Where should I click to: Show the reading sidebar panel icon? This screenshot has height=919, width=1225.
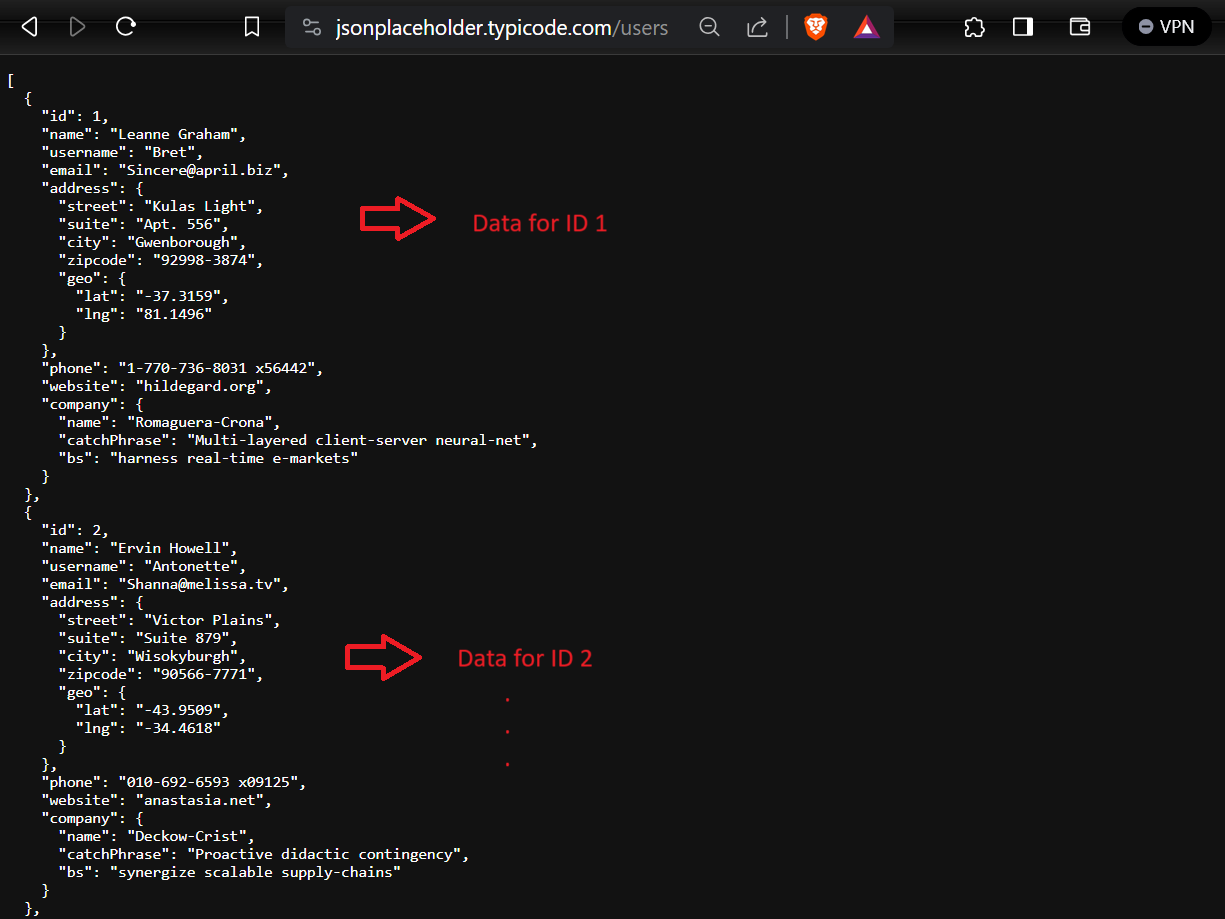click(x=1022, y=27)
